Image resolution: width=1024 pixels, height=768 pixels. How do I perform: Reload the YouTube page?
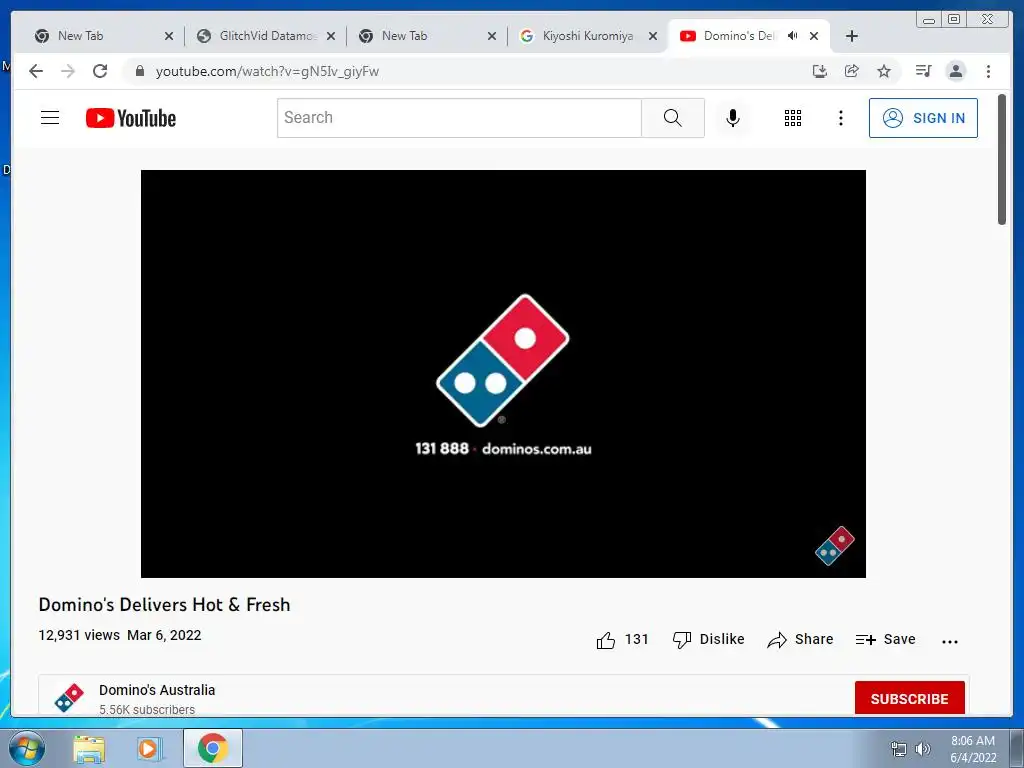coord(100,71)
